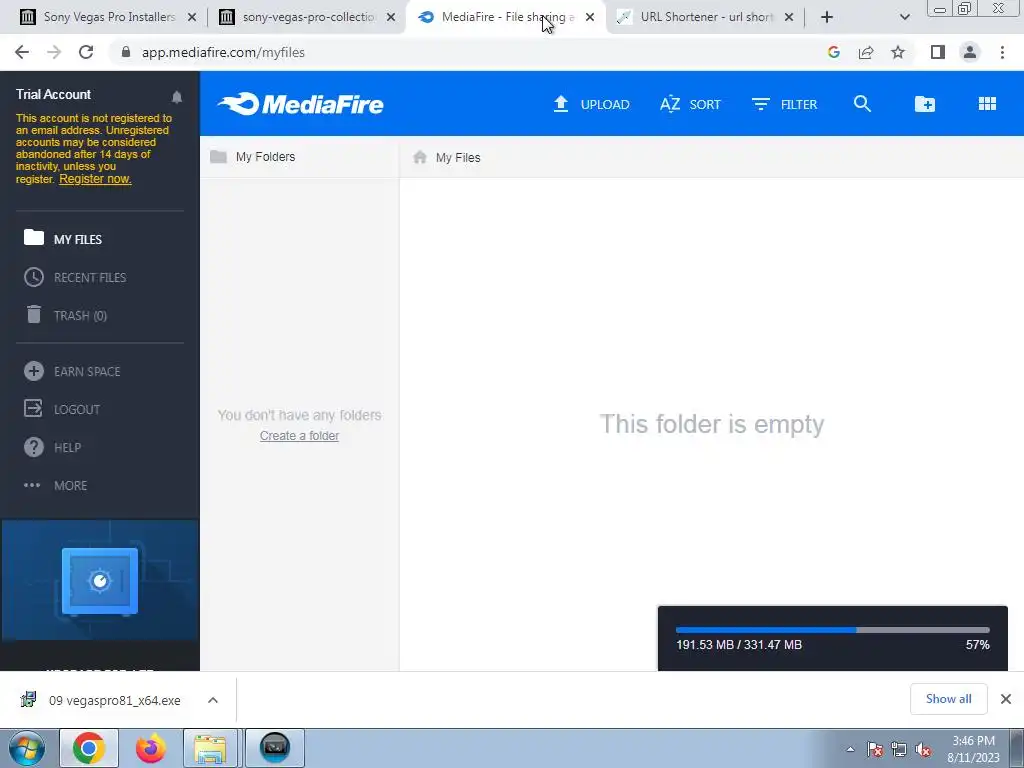The height and width of the screenshot is (768, 1024).
Task: Open the Chrome profile icon
Action: [970, 52]
